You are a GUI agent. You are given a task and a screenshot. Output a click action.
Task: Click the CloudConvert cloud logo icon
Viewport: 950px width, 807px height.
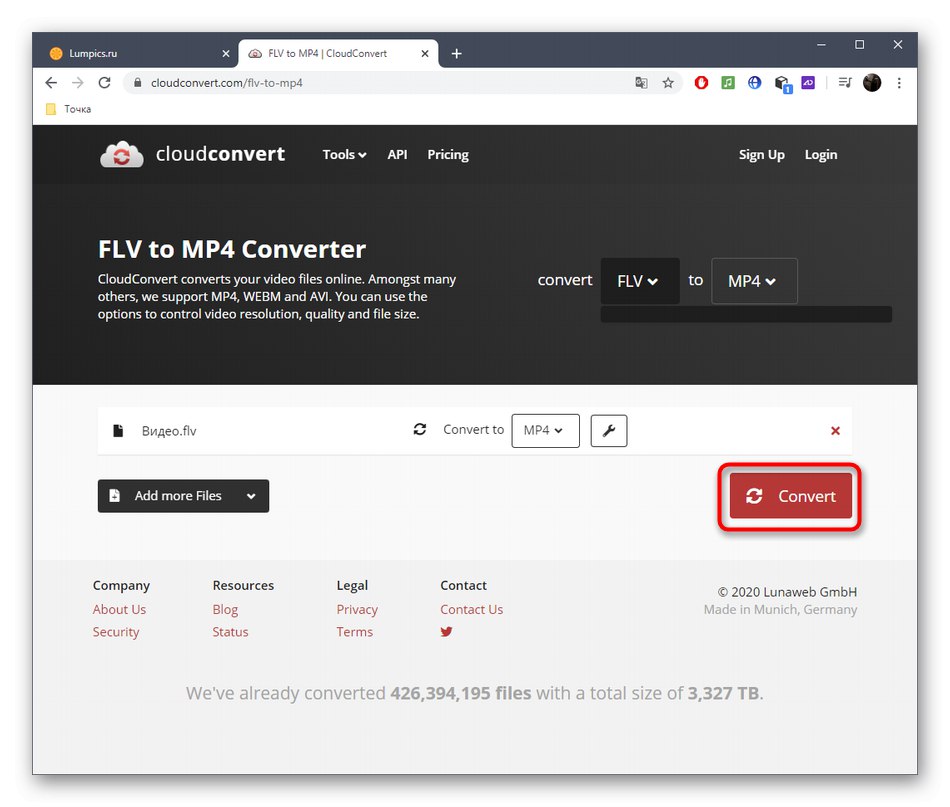pos(122,154)
